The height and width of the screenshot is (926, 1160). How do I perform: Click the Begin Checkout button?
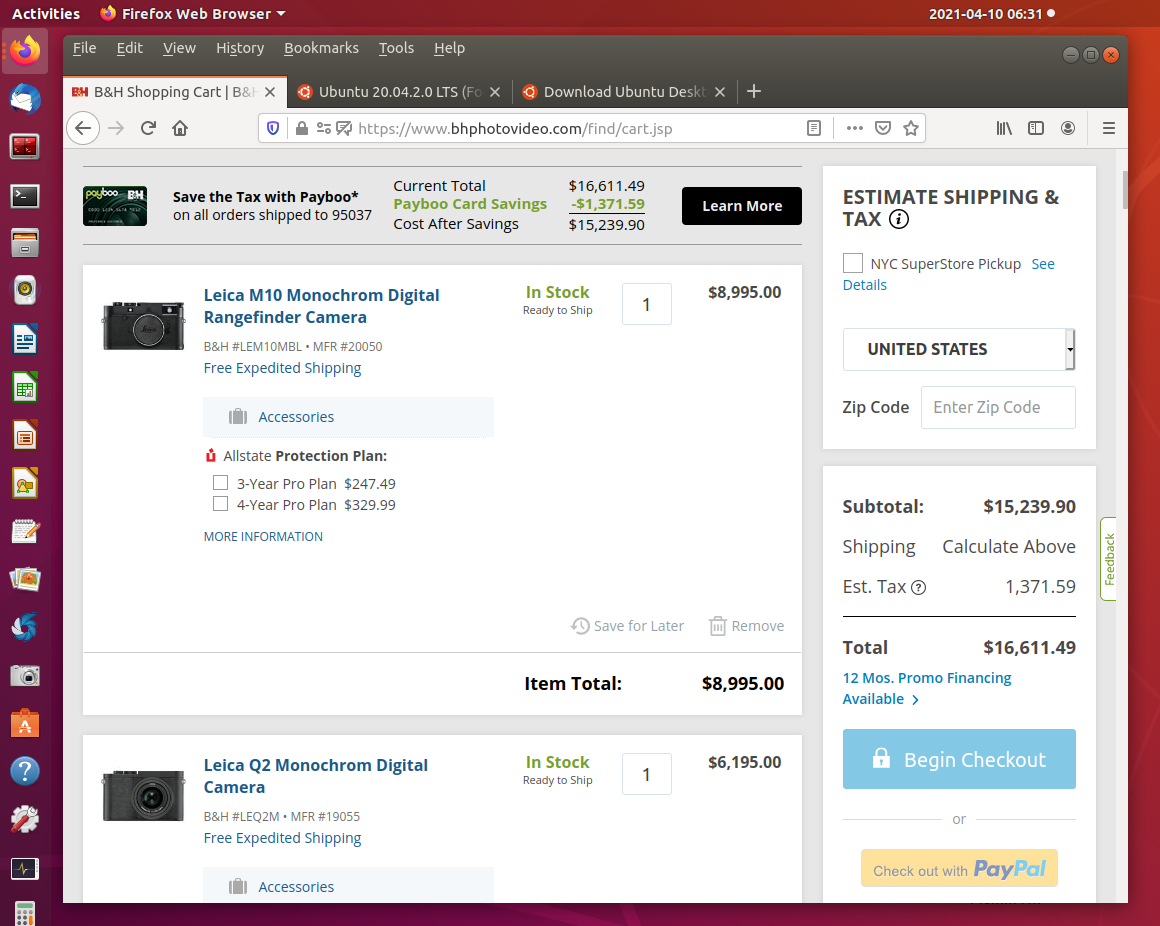coord(959,760)
